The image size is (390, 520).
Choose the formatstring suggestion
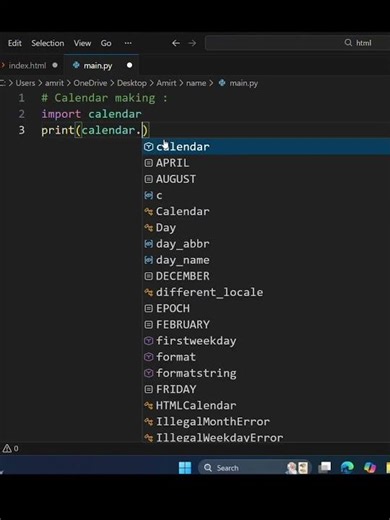coord(266,373)
